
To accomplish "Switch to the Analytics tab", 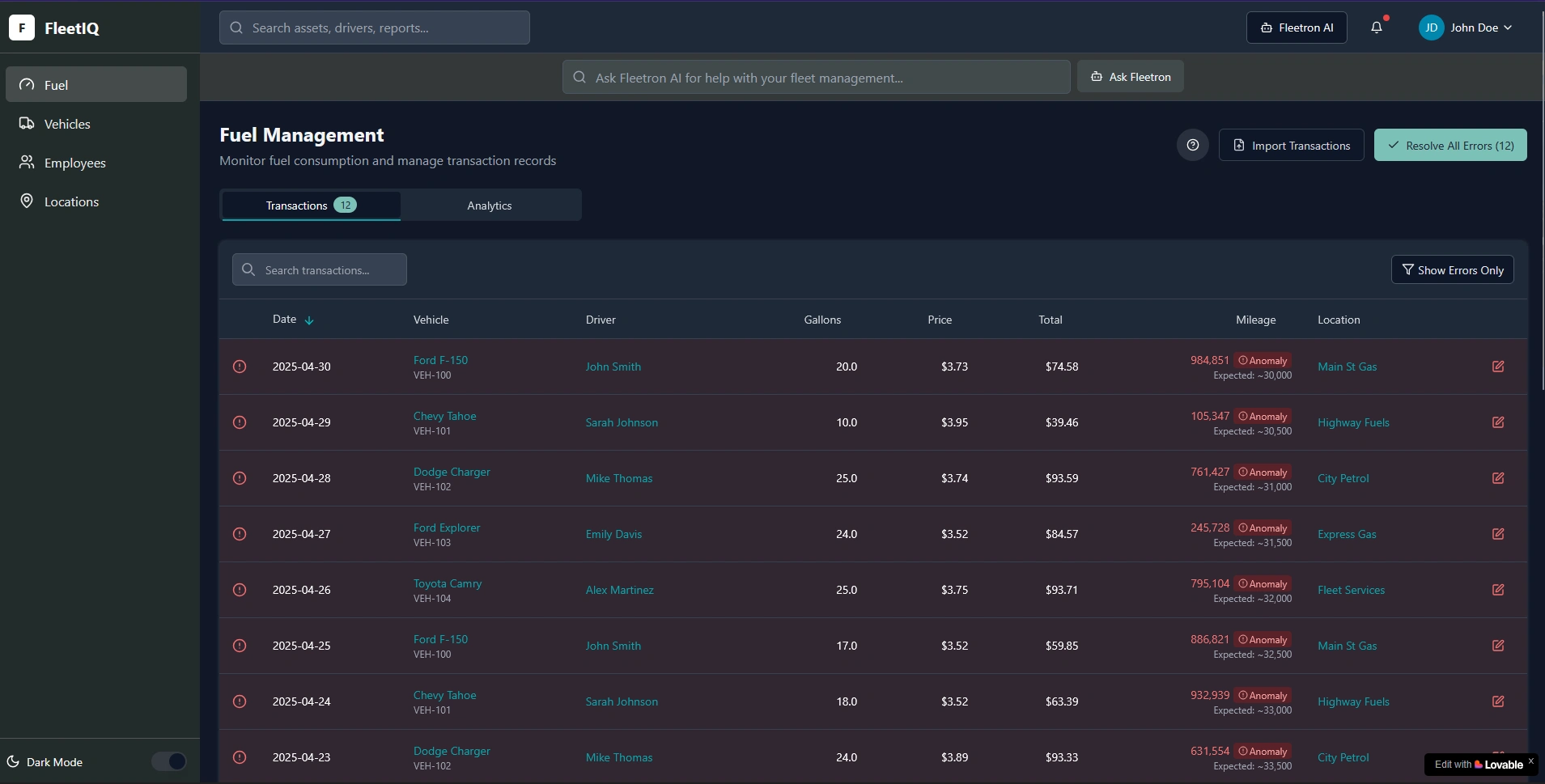I will coord(490,206).
